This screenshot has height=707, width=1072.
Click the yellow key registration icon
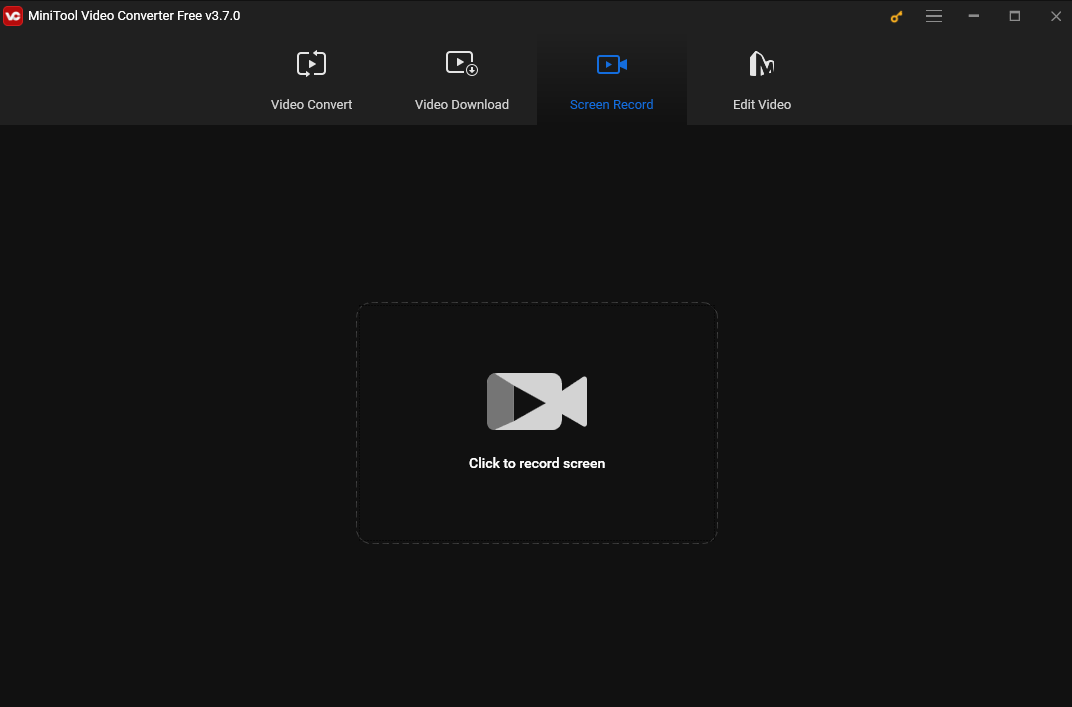tap(895, 16)
